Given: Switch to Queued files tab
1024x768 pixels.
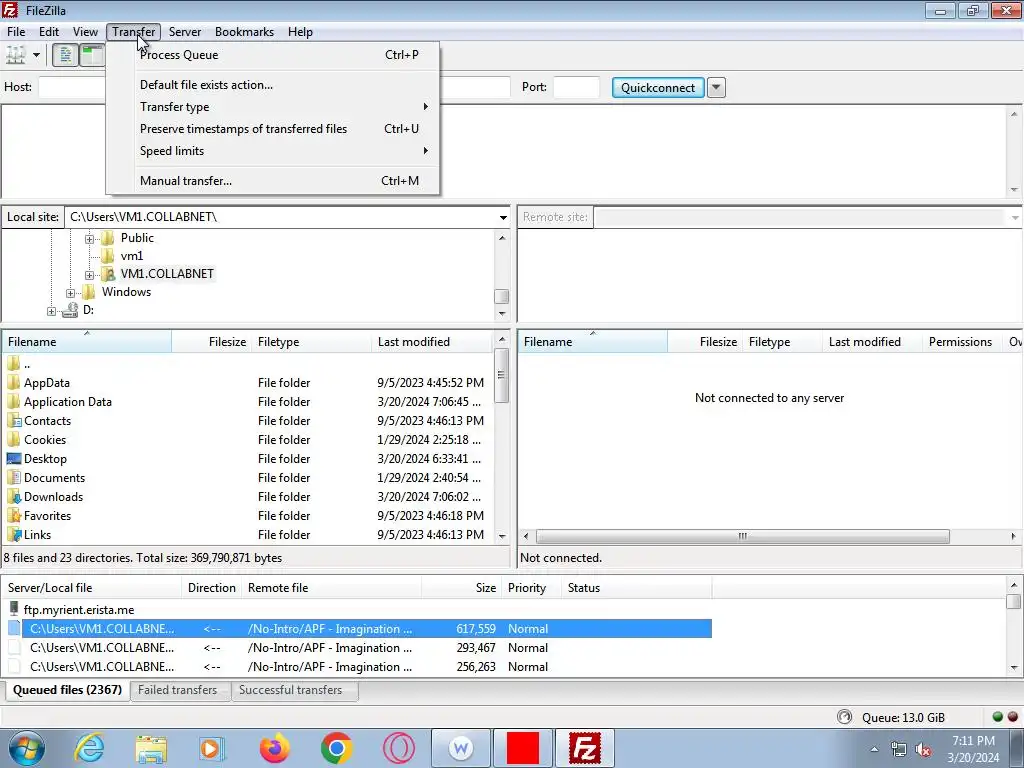Looking at the screenshot, I should pos(67,690).
